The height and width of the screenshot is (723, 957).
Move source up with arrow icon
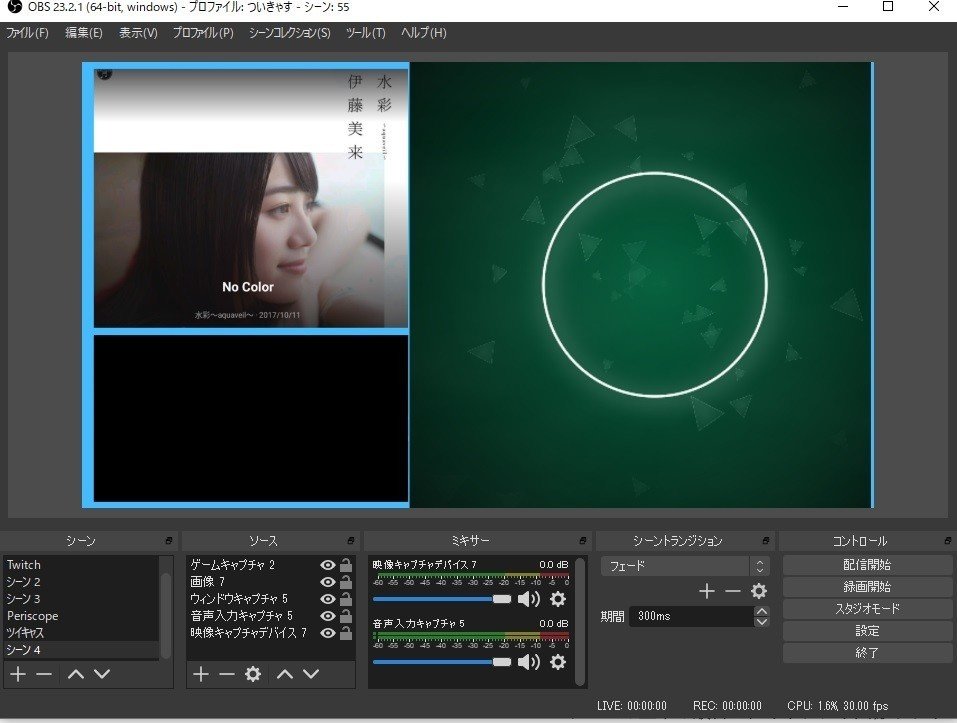(x=285, y=674)
